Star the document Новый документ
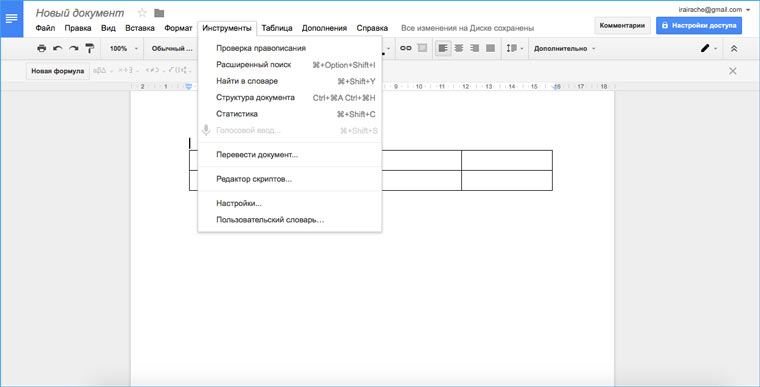The width and height of the screenshot is (760, 387). click(x=142, y=13)
